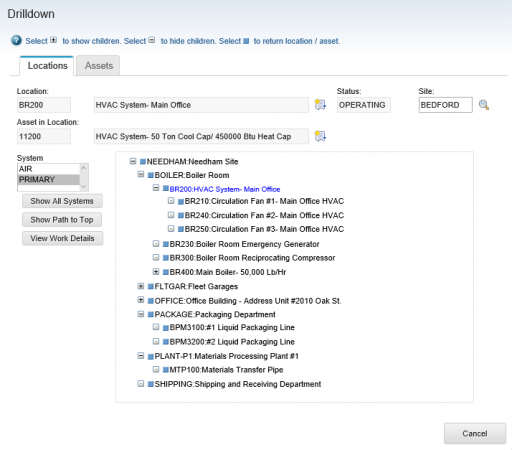
Task: Click MTP100:Materials Transfer Pipe text
Action: [x=226, y=370]
